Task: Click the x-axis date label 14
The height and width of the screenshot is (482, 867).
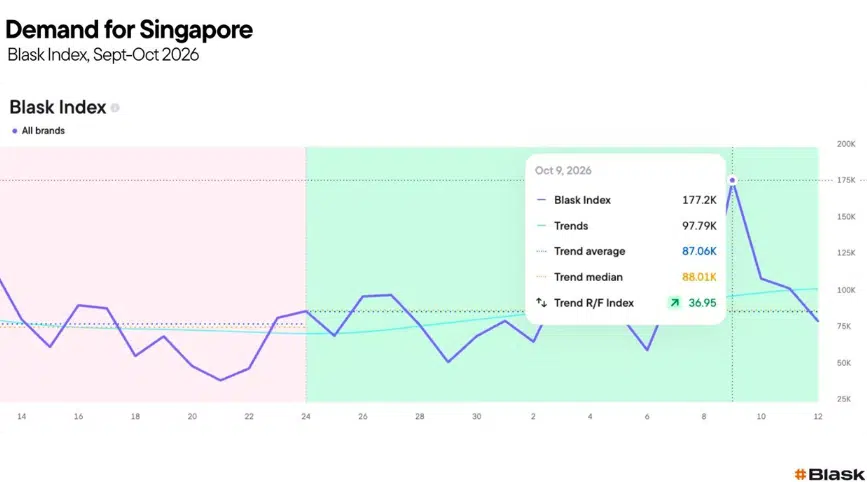Action: click(22, 416)
